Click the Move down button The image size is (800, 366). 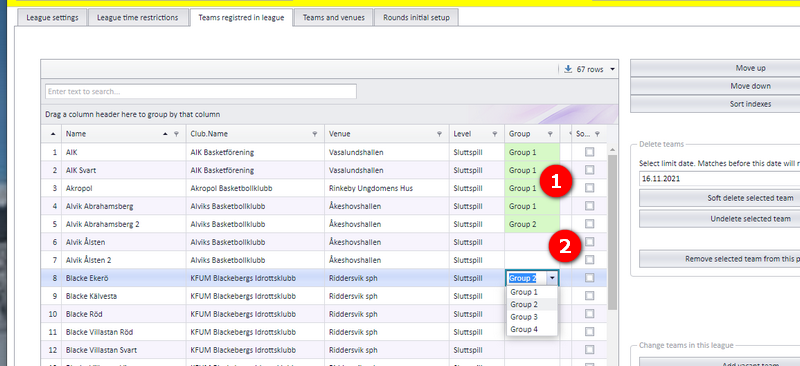point(715,86)
